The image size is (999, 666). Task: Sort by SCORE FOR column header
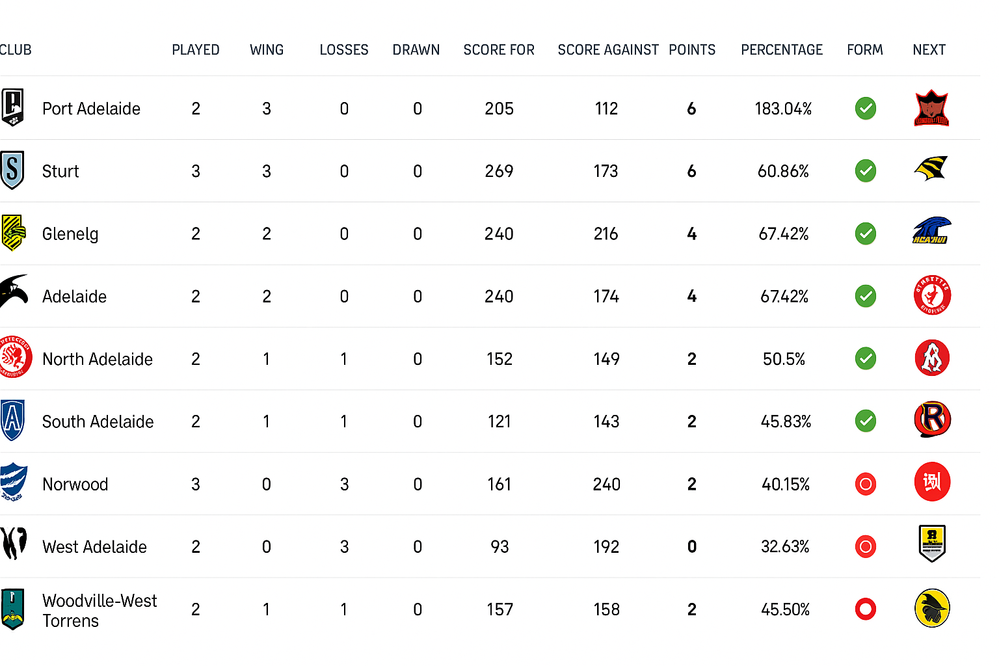[x=499, y=50]
